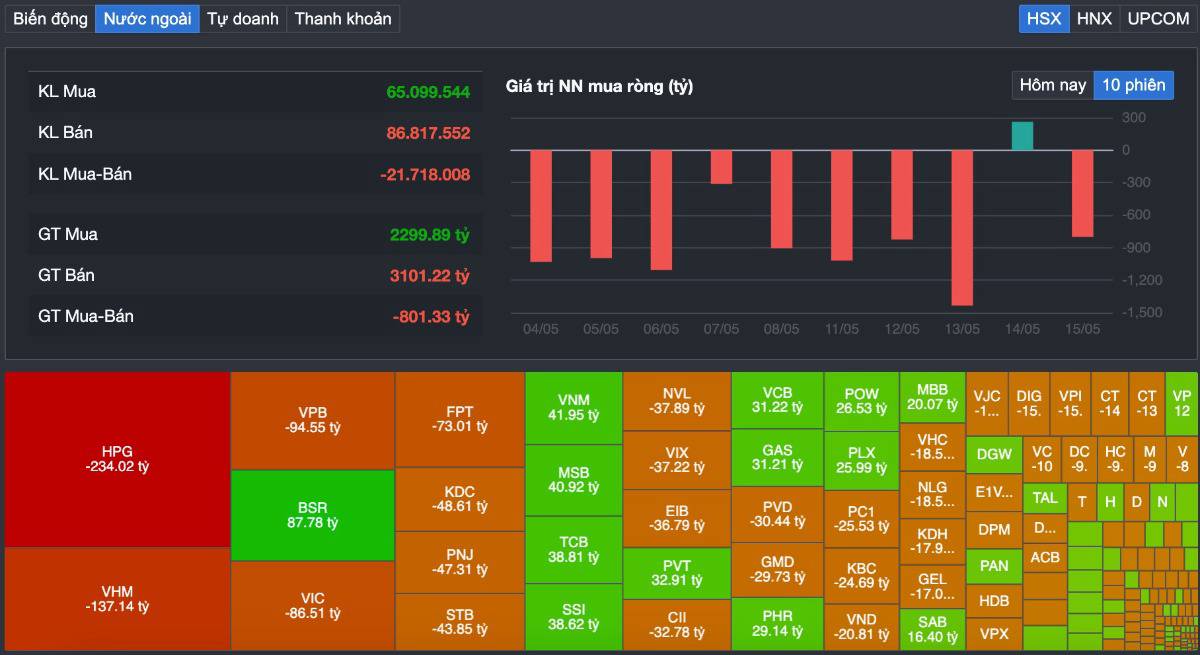
Task: Select the DIG tile
Action: (1028, 403)
